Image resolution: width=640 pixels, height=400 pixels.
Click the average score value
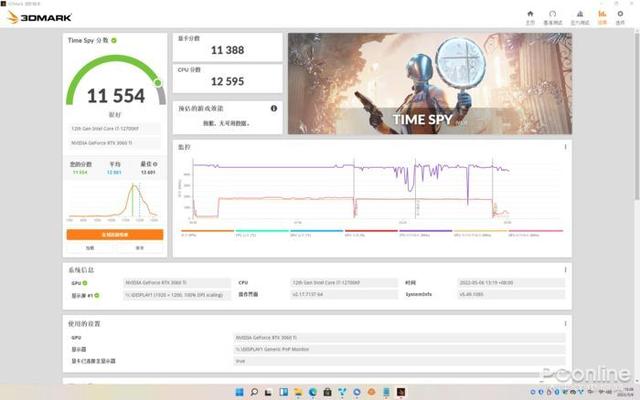114,172
